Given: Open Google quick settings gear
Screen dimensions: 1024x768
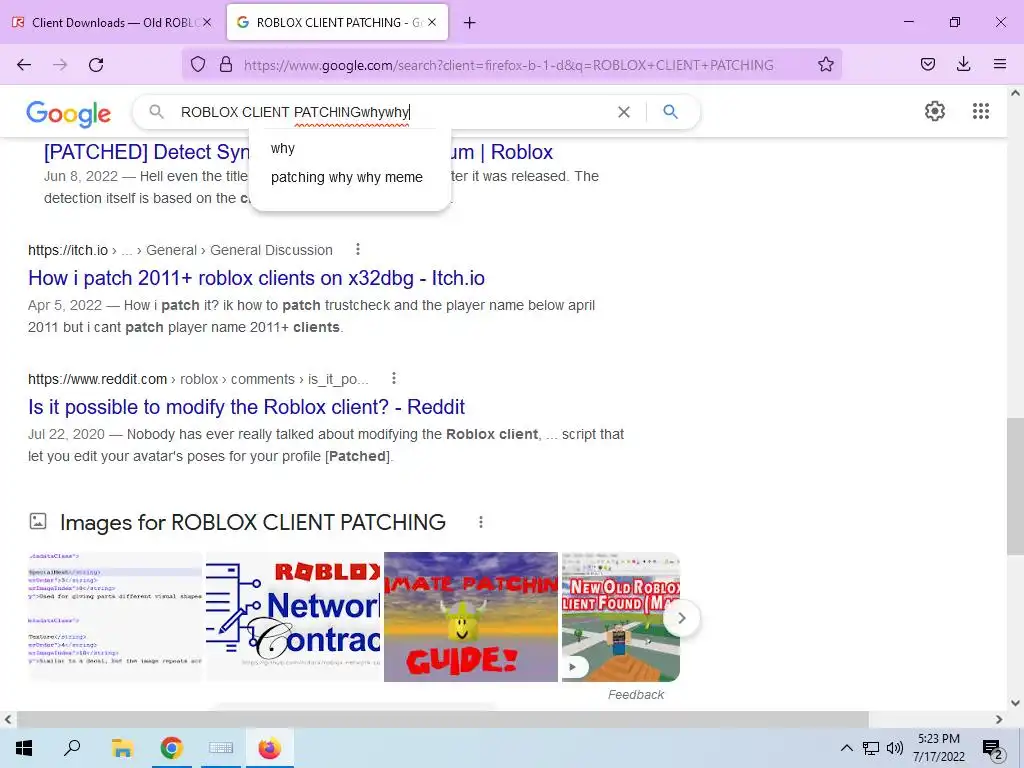Looking at the screenshot, I should 935,111.
